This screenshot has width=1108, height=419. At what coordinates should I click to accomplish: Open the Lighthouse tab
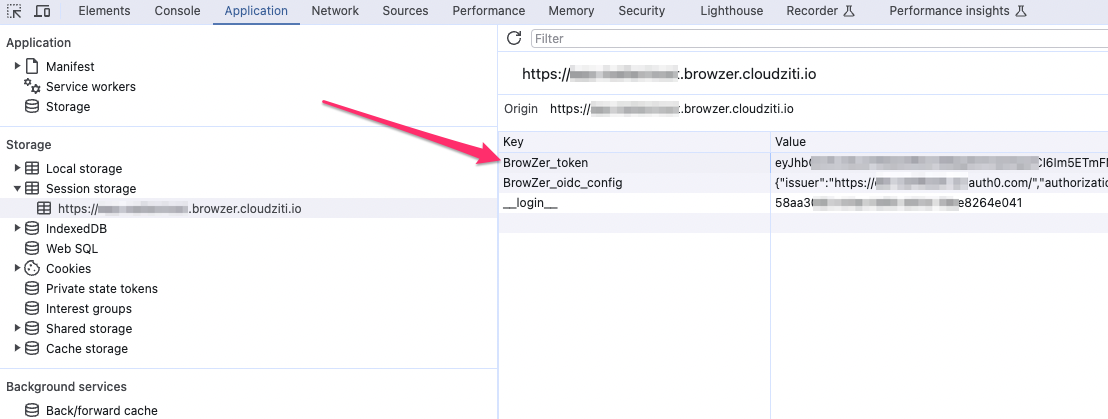[732, 11]
